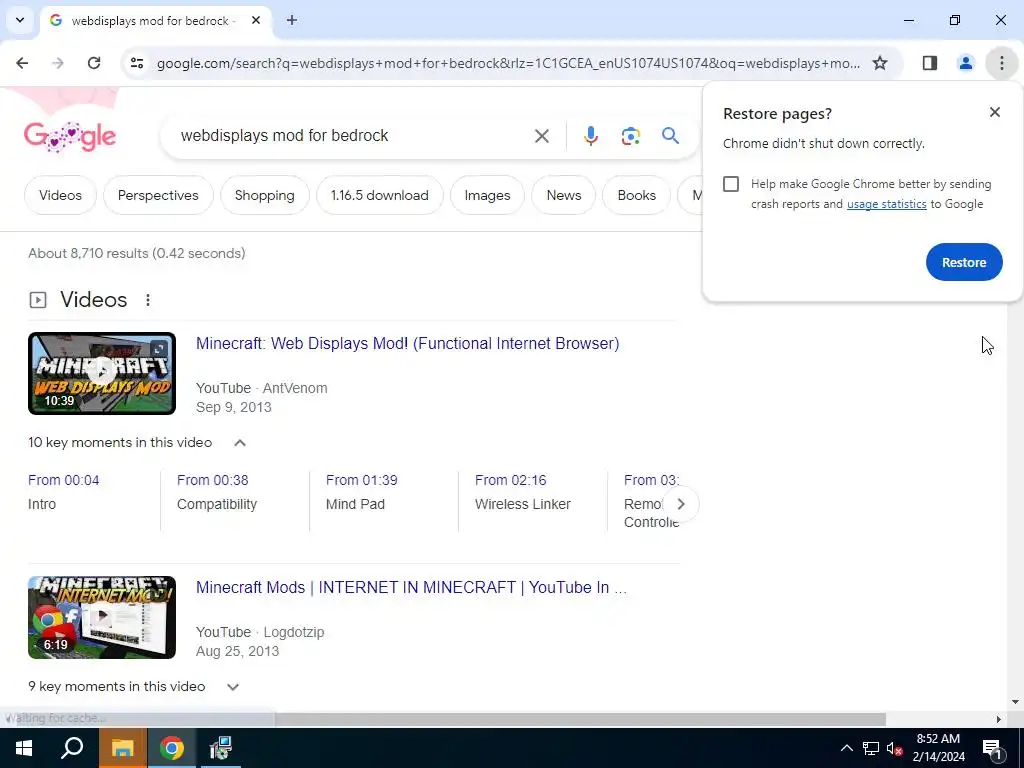Viewport: 1024px width, 768px height.
Task: Click the muted volume tray icon
Action: point(894,748)
